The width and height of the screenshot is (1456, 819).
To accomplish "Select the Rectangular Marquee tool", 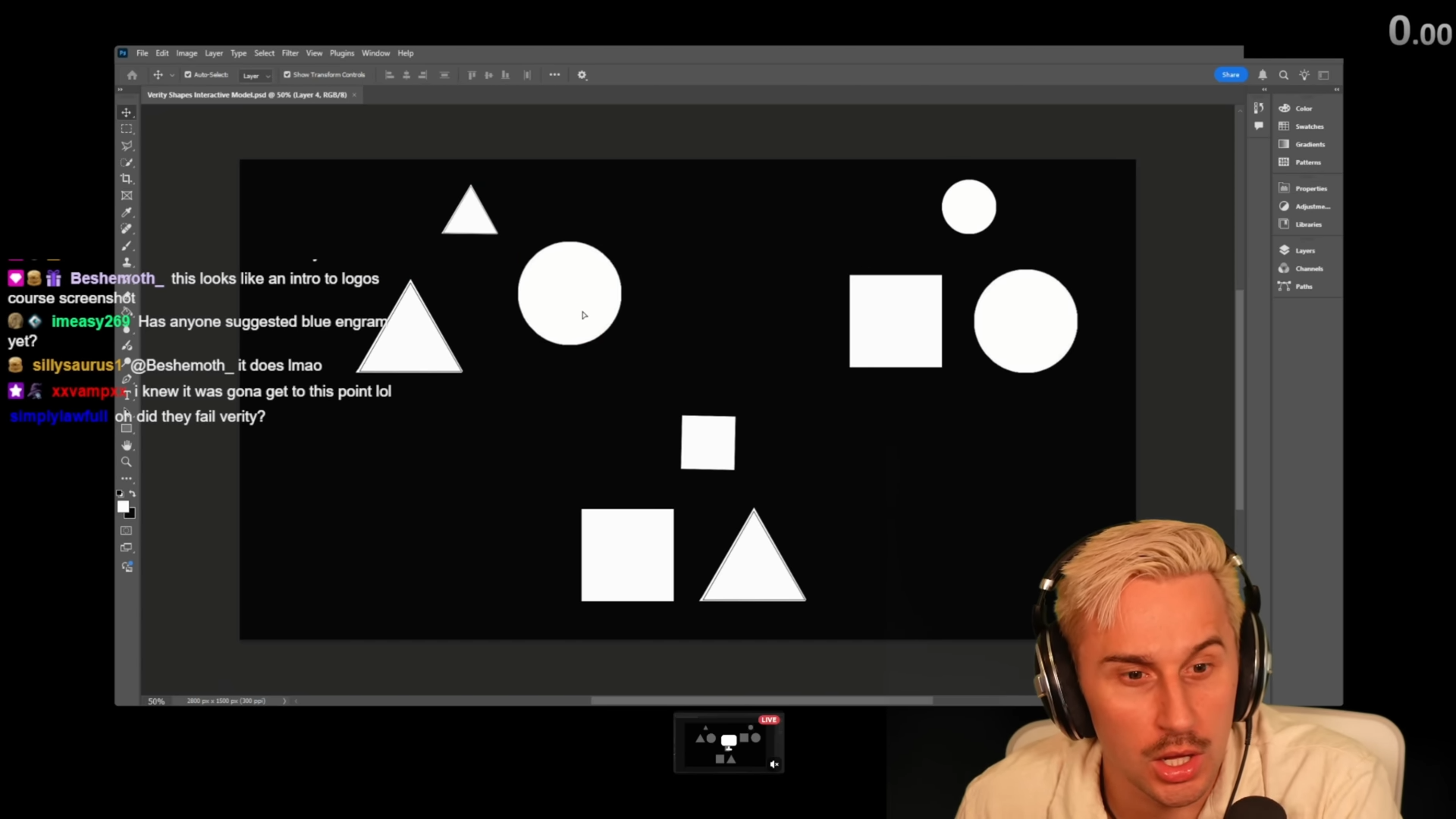I will (x=127, y=129).
